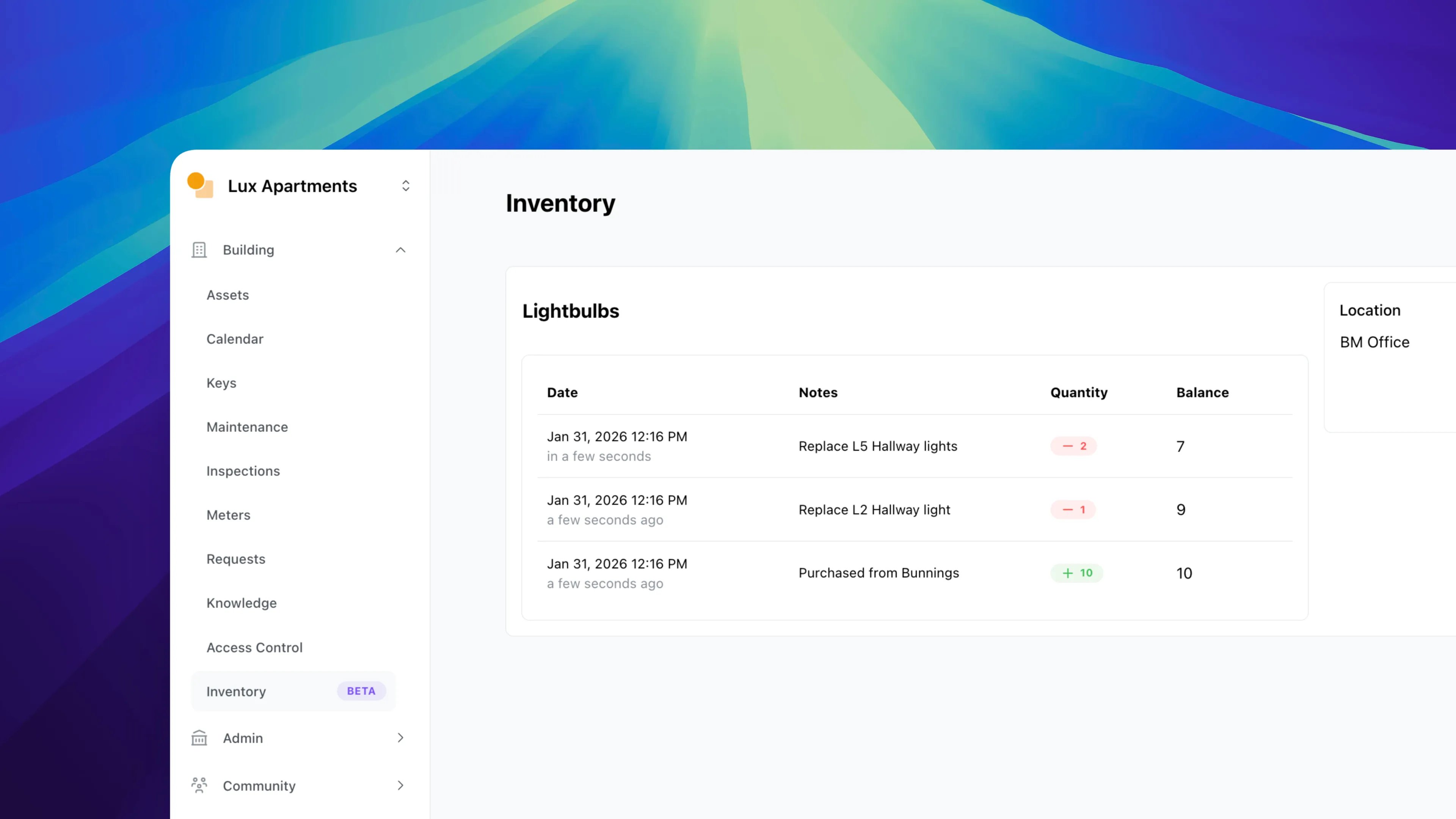
Task: Click the Community people icon
Action: click(x=199, y=785)
